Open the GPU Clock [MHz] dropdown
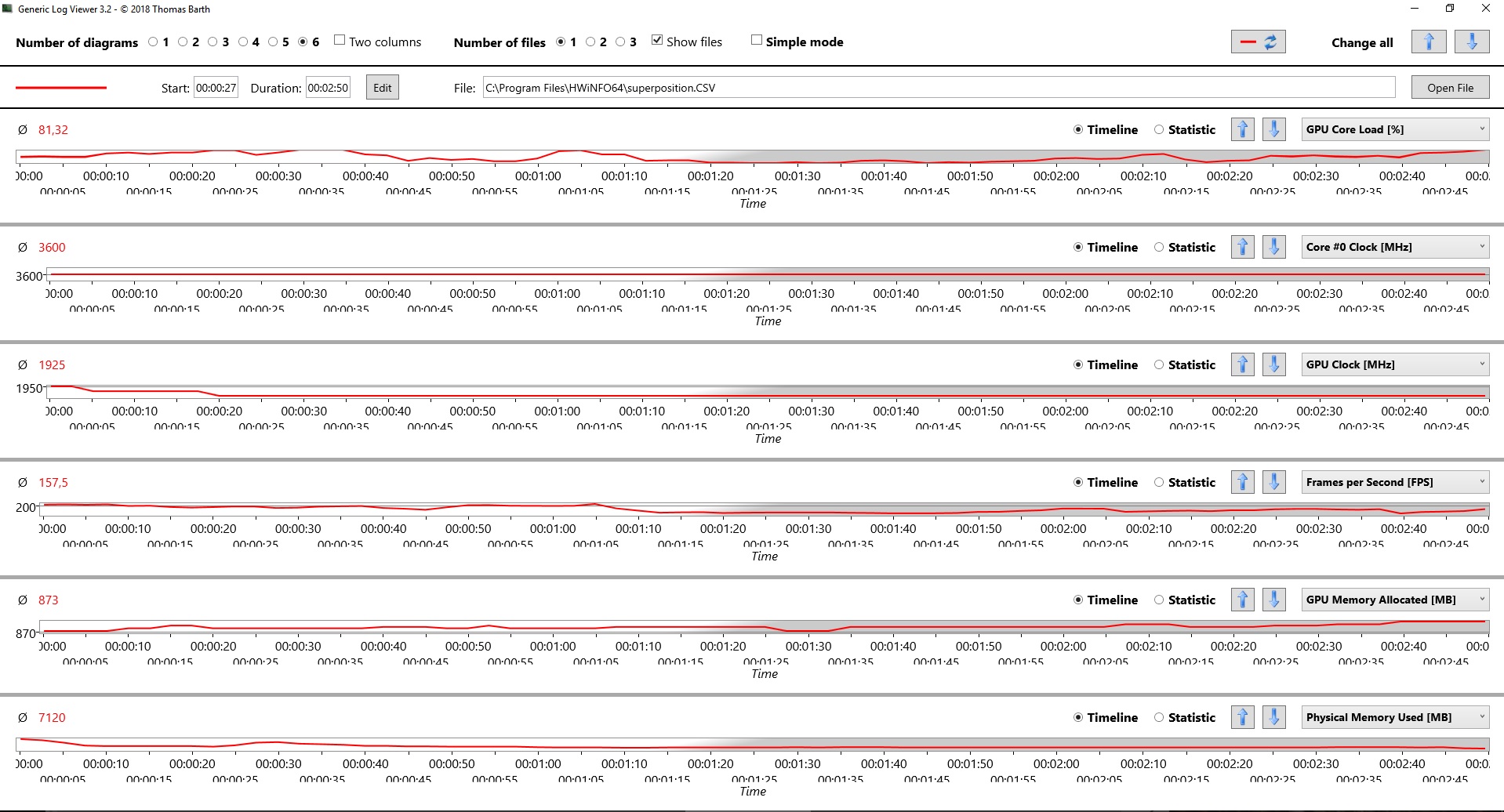This screenshot has height=812, width=1504. click(1395, 364)
